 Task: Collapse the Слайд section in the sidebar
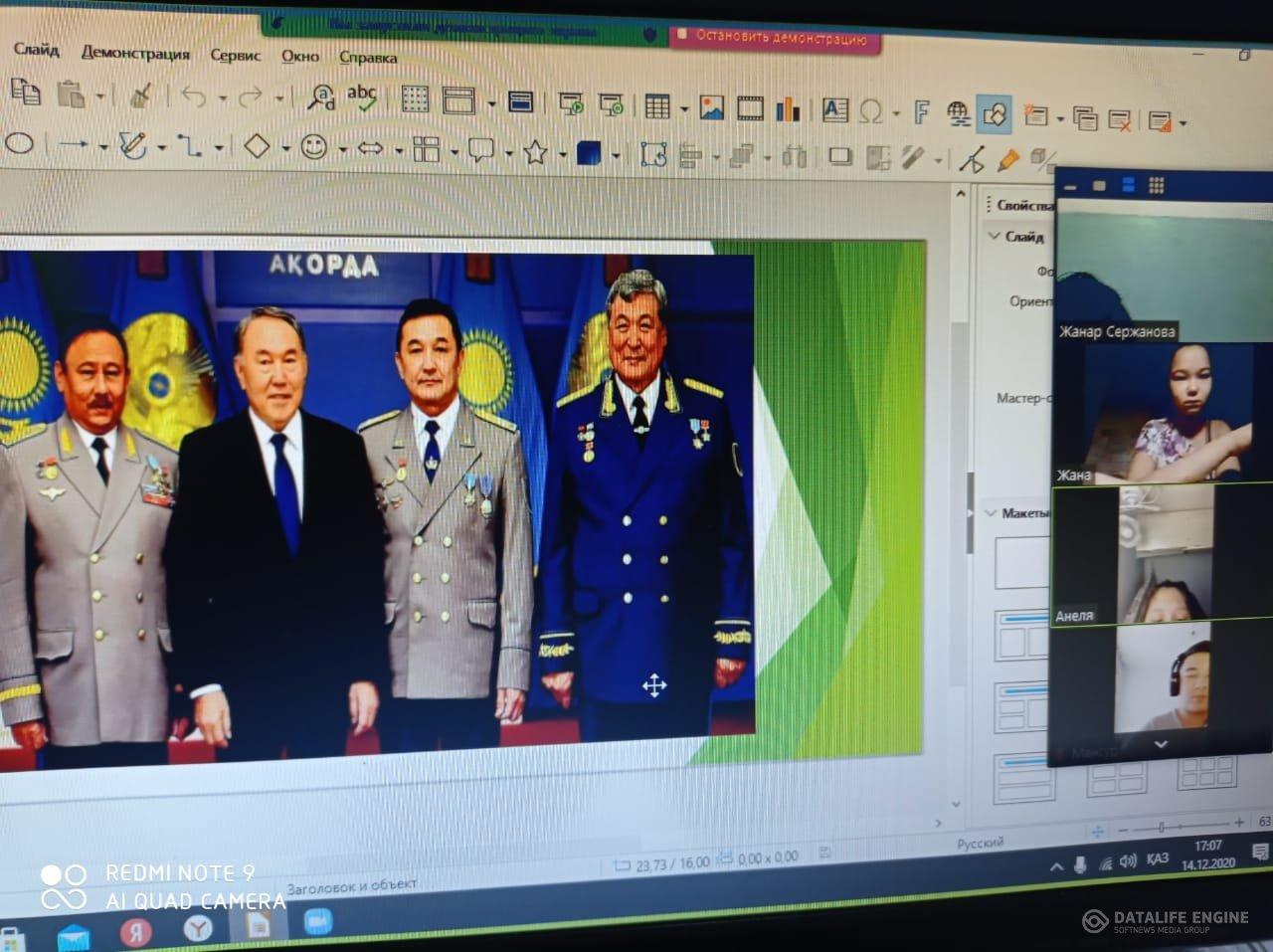click(x=994, y=236)
